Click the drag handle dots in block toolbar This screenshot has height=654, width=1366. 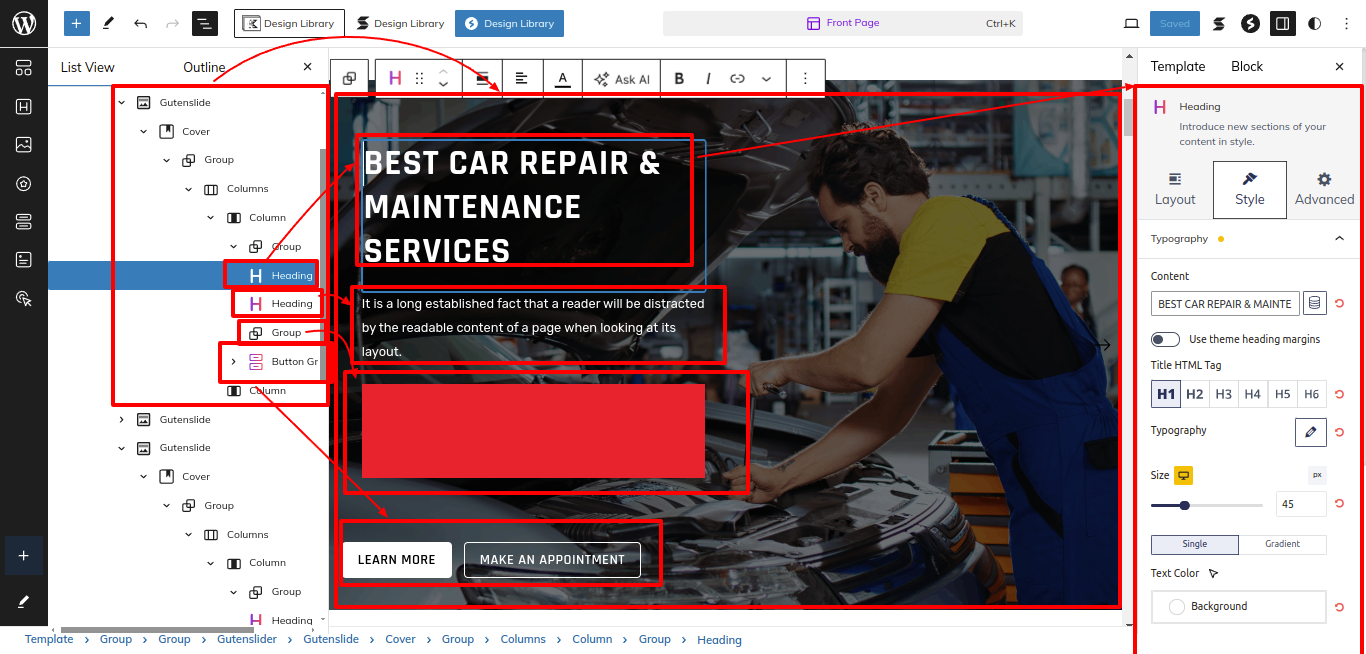pos(420,79)
